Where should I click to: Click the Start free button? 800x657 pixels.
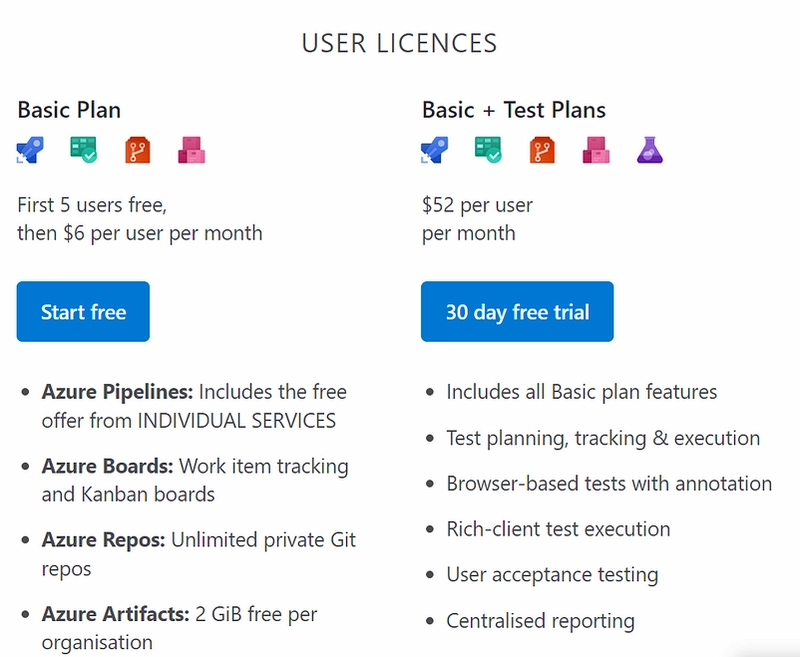click(83, 311)
